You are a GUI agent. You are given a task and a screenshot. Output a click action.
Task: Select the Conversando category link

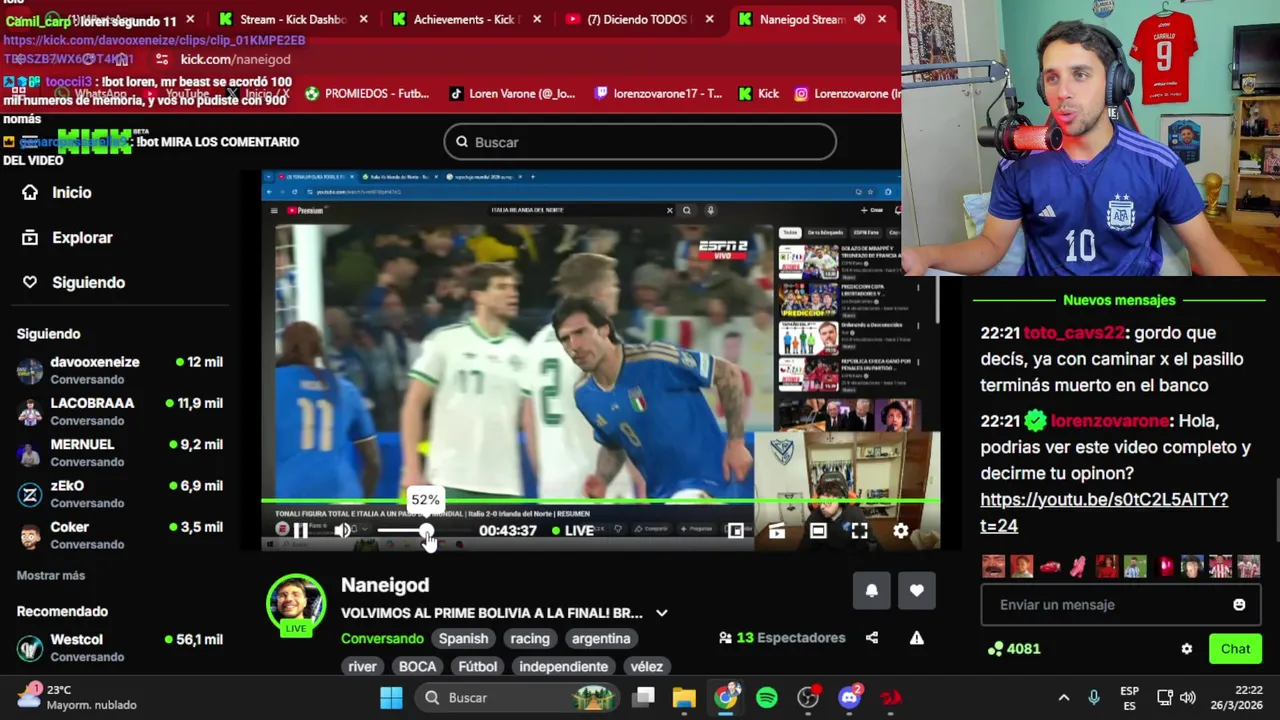point(382,638)
